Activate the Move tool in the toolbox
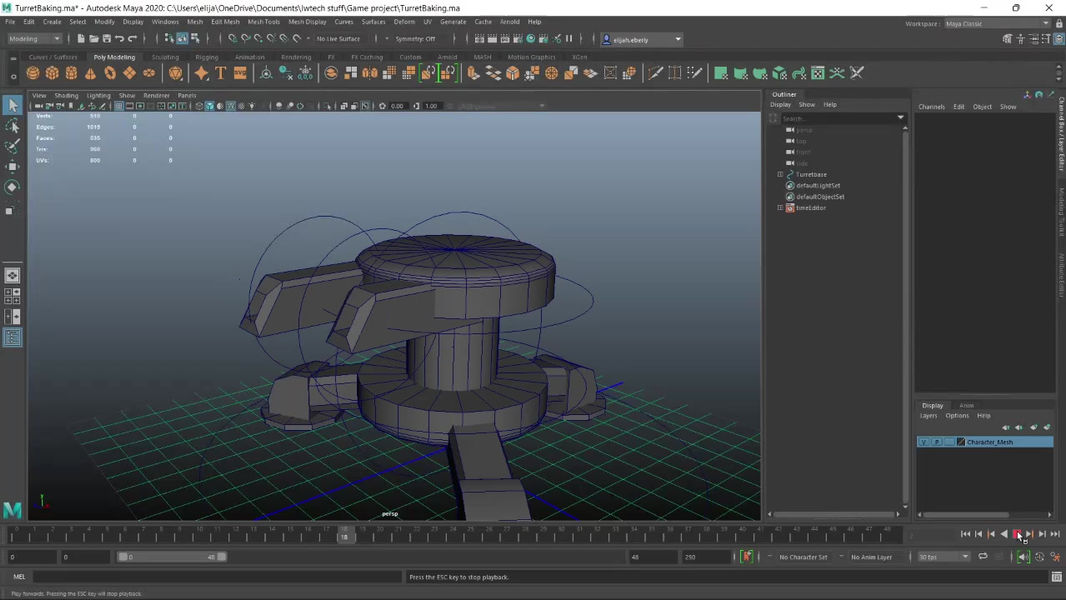Image resolution: width=1066 pixels, height=600 pixels. tap(12, 166)
